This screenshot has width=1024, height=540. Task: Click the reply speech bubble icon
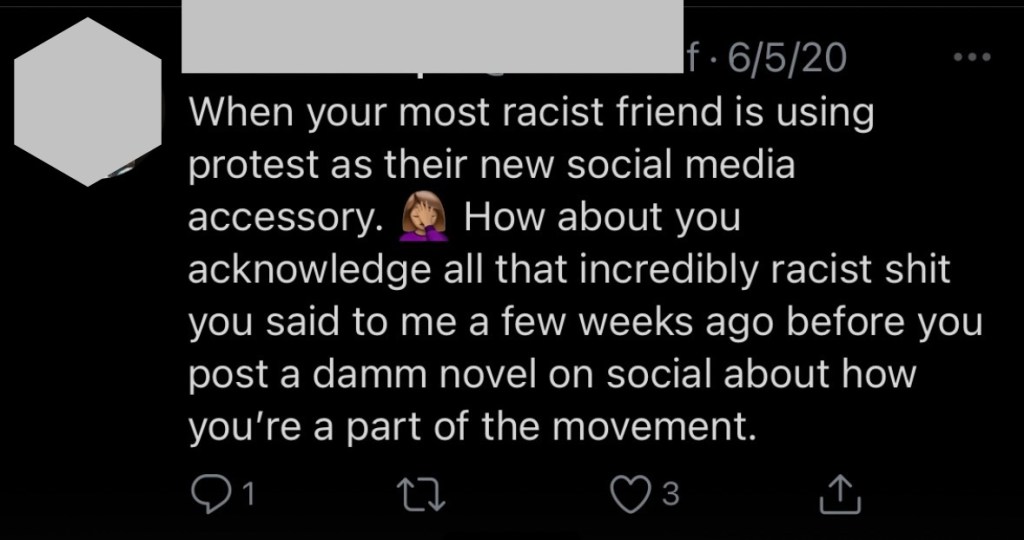pyautogui.click(x=209, y=493)
